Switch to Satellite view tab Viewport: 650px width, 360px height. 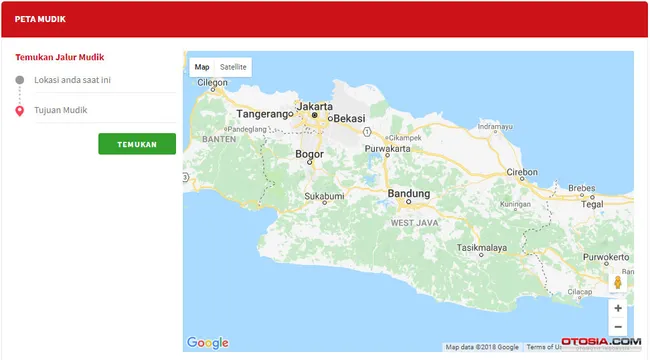(233, 67)
